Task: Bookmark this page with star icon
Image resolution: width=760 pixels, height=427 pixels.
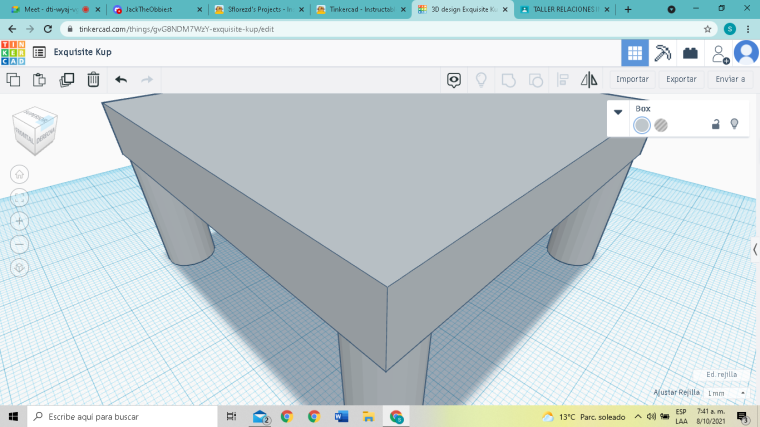Action: pos(708,29)
